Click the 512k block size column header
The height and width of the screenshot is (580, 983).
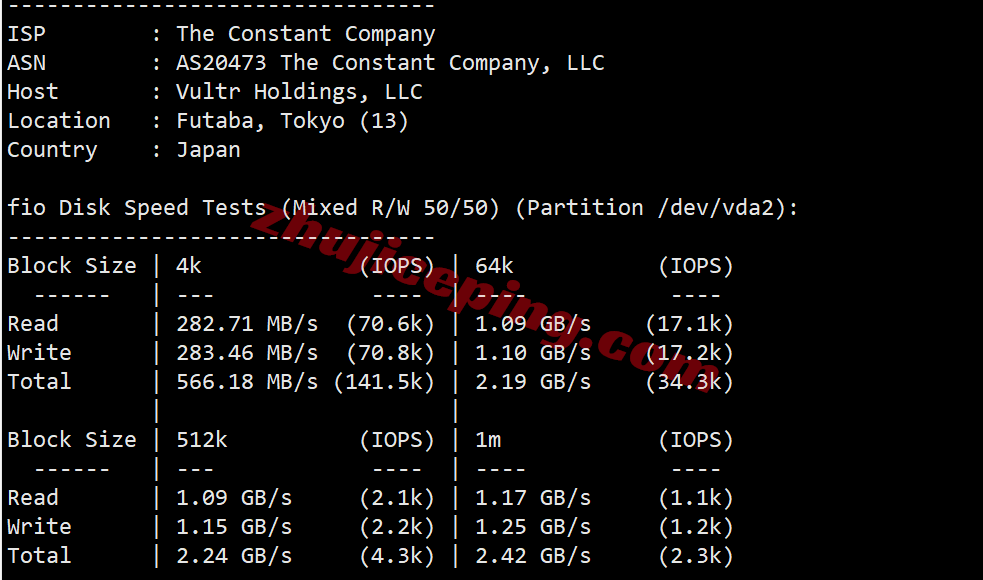[x=202, y=440]
